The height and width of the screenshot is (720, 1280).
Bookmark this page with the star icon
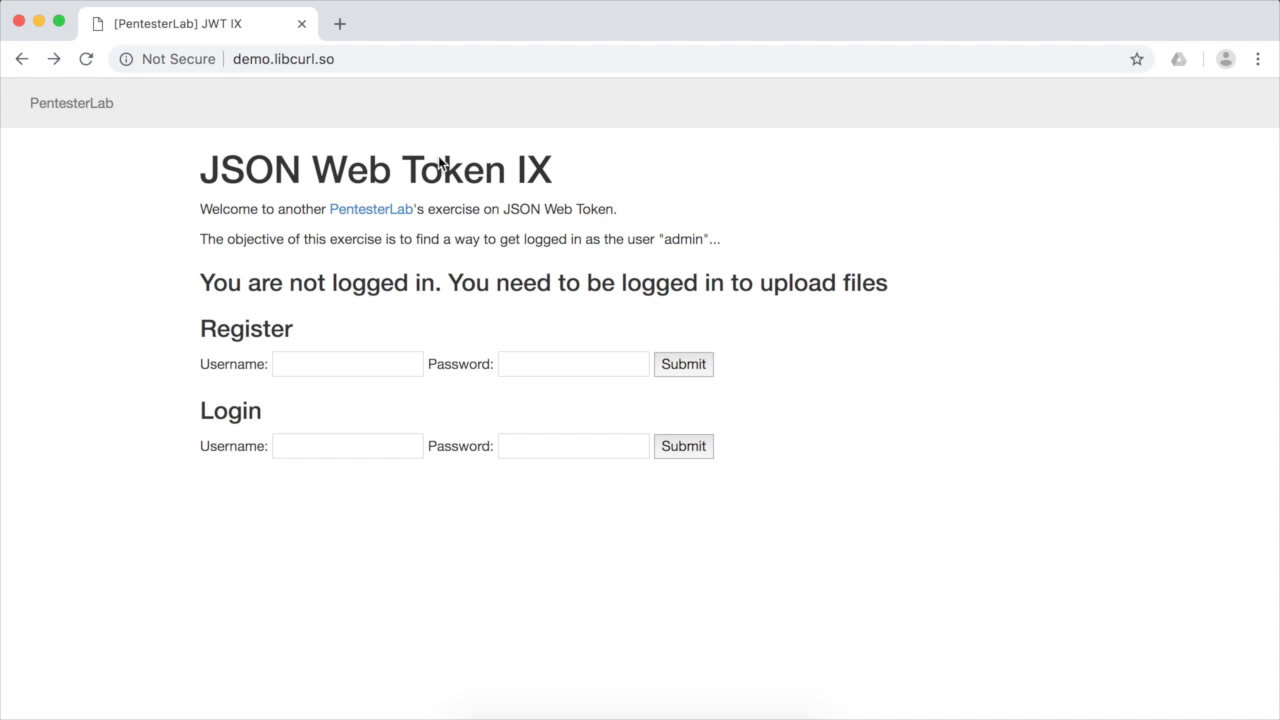[1137, 59]
